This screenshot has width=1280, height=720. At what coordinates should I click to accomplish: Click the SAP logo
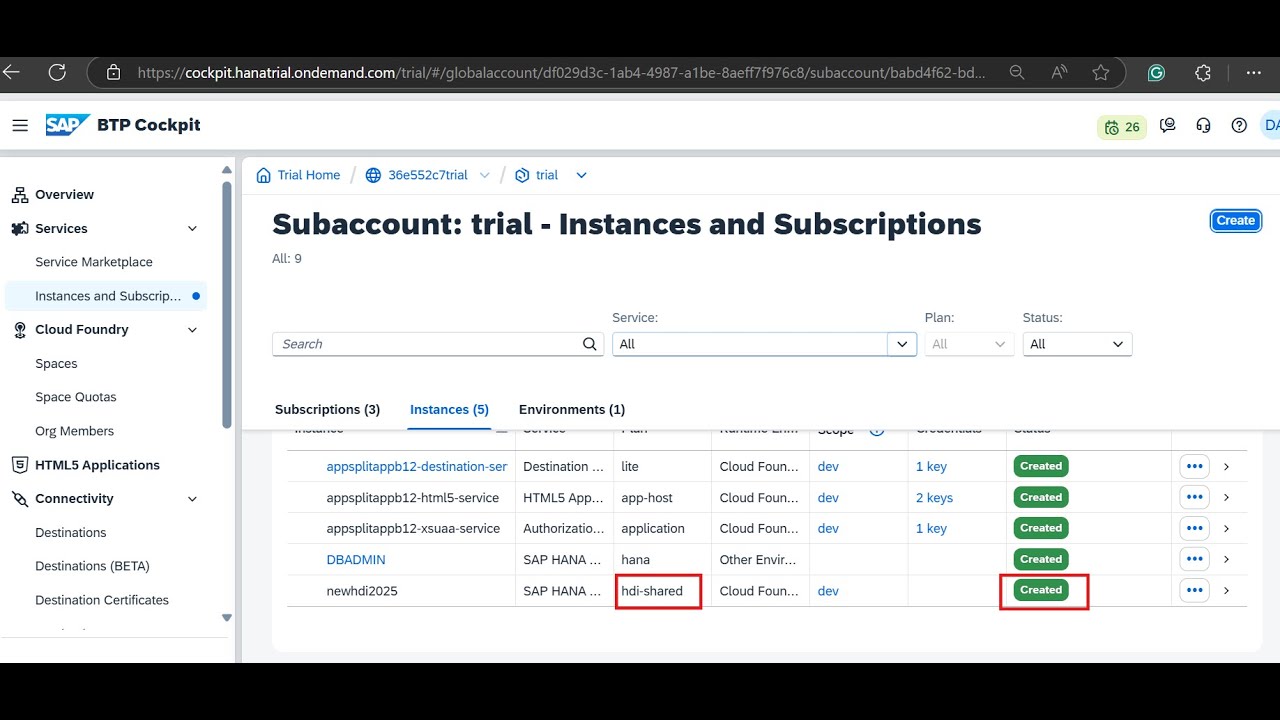point(68,125)
